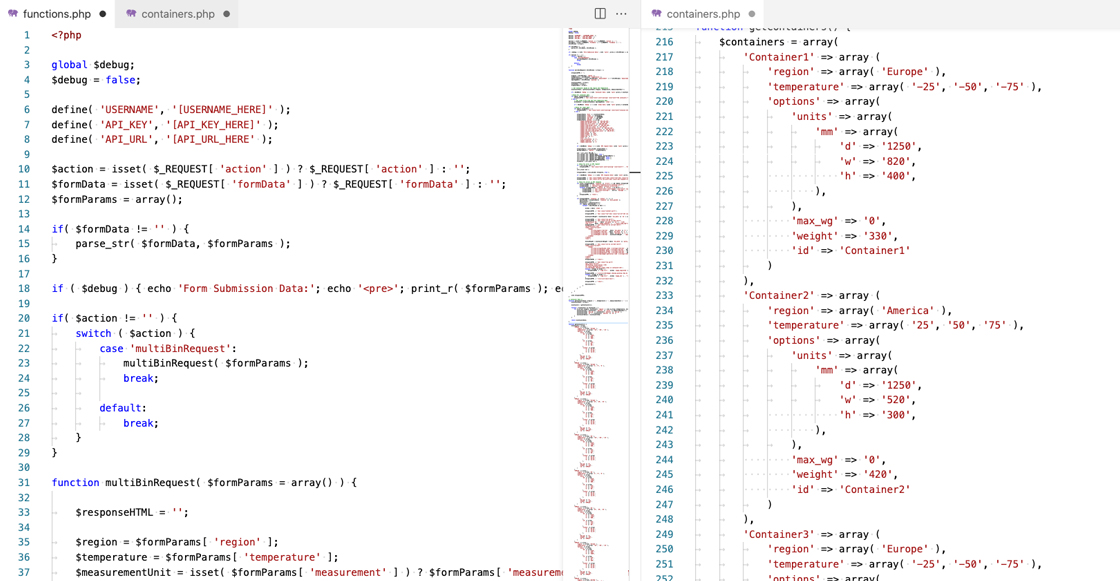Activate the right-pane containers.php tab
1120x581 pixels.
coord(703,14)
